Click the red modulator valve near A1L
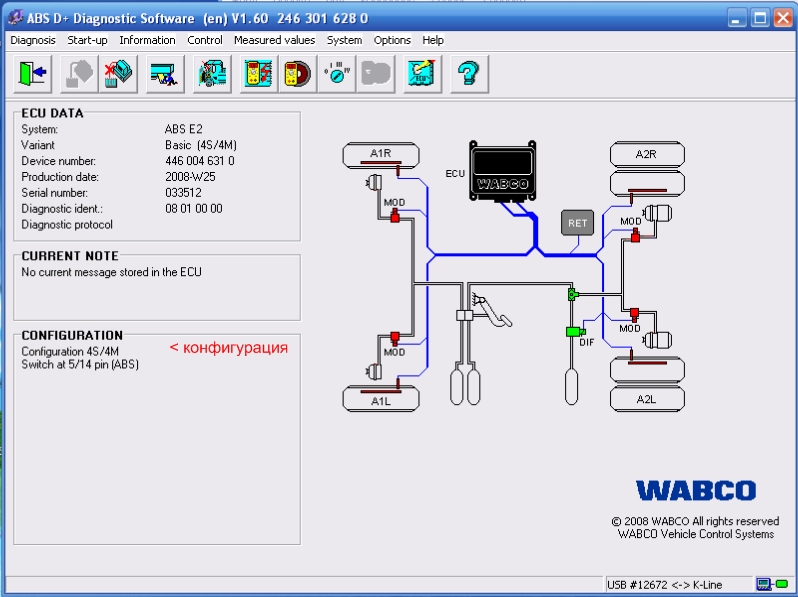Viewport: 798px width, 597px height. (x=395, y=338)
